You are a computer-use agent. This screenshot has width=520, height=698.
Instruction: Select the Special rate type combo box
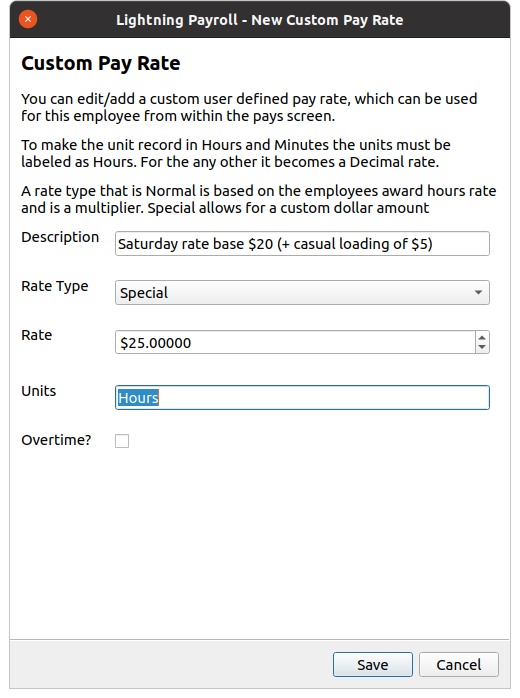(x=302, y=292)
